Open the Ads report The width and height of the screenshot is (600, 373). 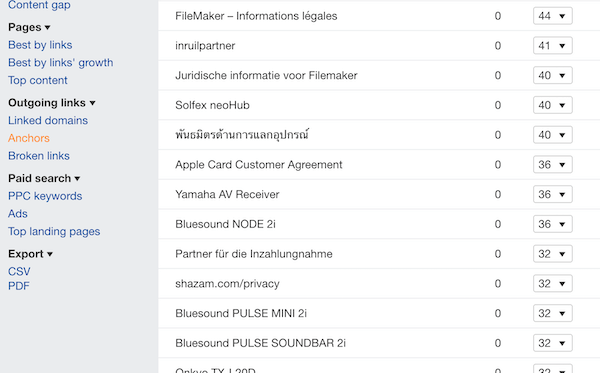(18, 213)
